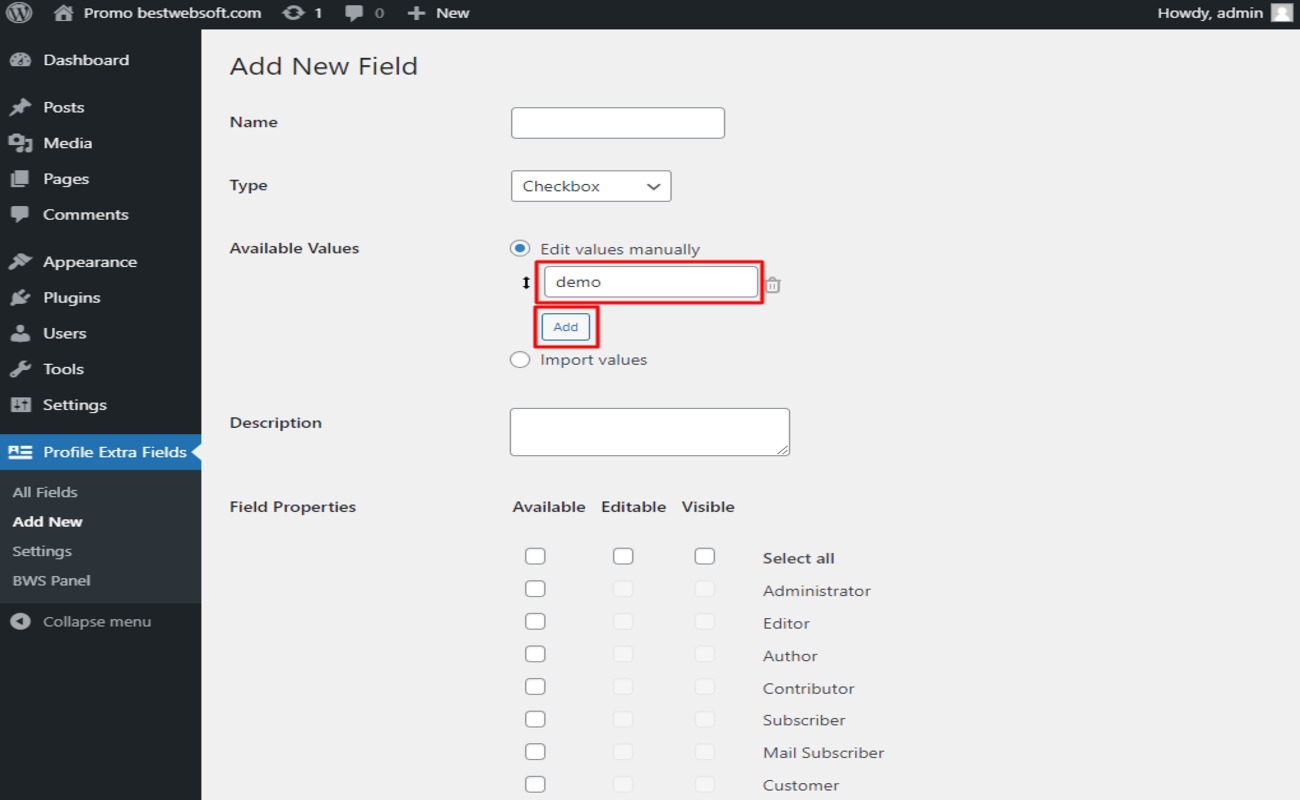Check Available for Editor role

(x=535, y=621)
